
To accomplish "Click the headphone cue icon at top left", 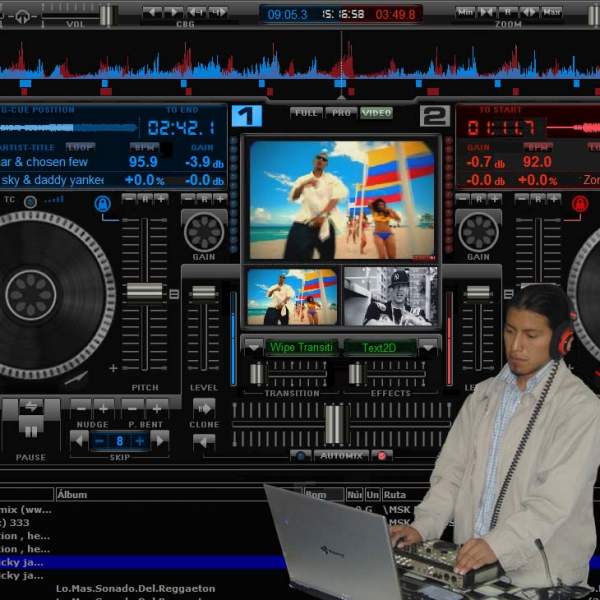I will [23, 16].
